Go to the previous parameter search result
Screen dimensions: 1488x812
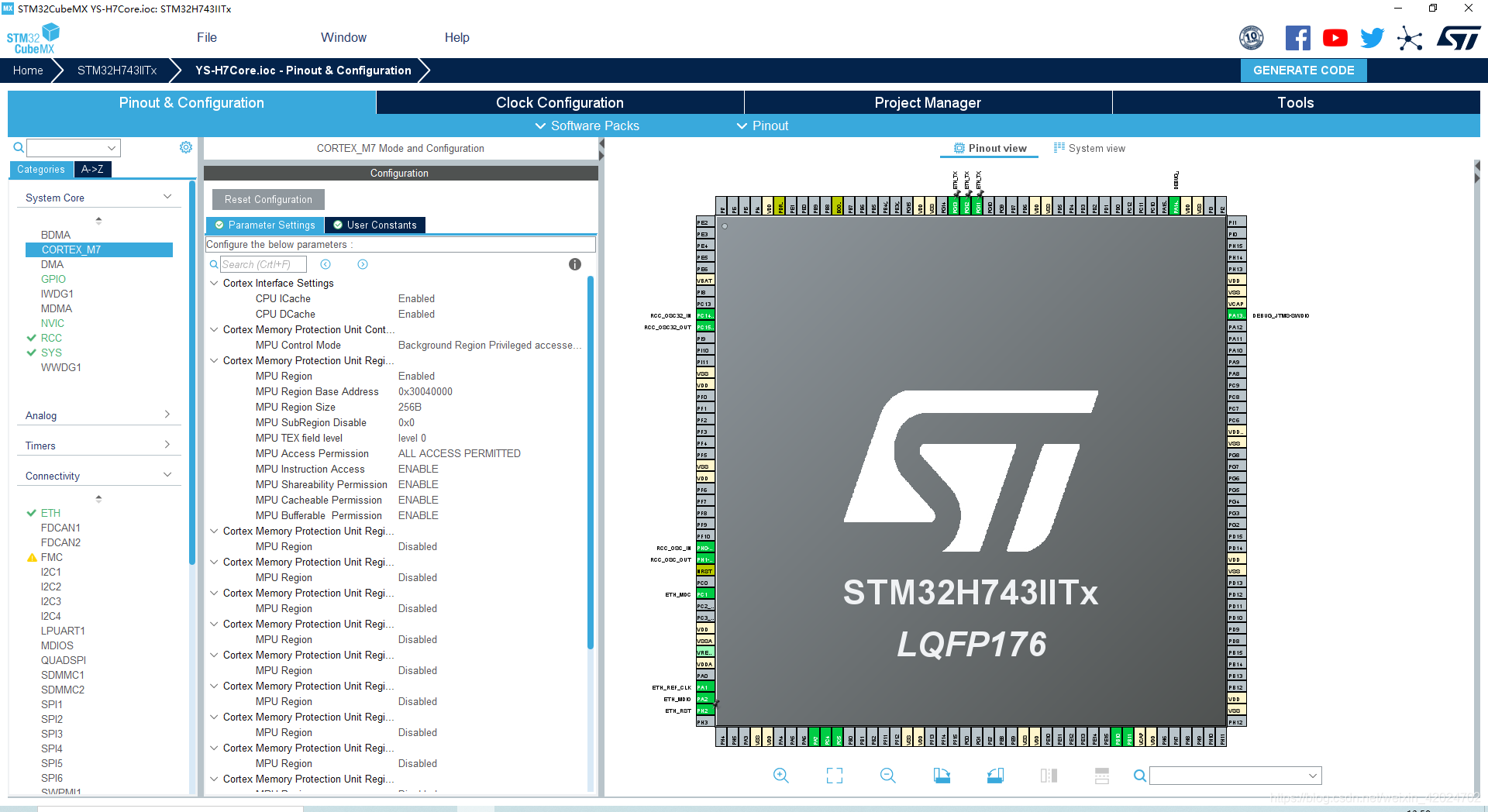pos(325,264)
